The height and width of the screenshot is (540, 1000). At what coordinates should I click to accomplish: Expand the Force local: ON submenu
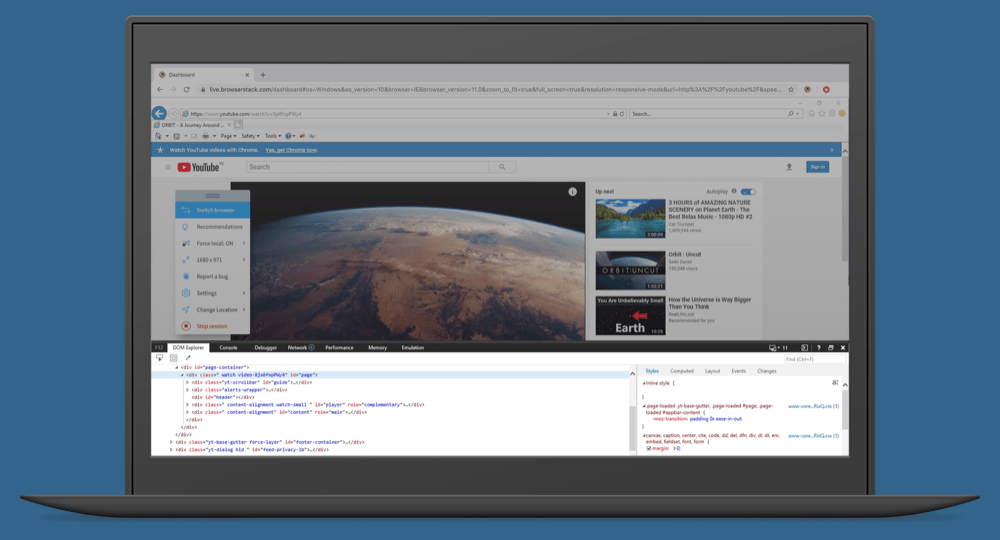pyautogui.click(x=243, y=243)
